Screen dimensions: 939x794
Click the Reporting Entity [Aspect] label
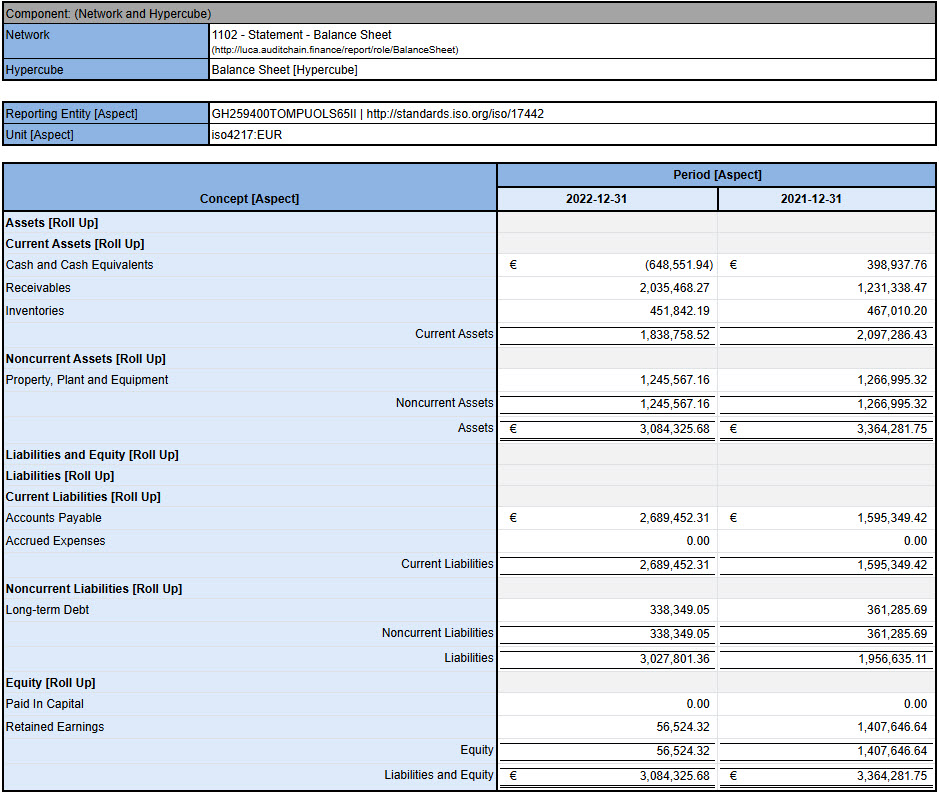click(x=71, y=113)
